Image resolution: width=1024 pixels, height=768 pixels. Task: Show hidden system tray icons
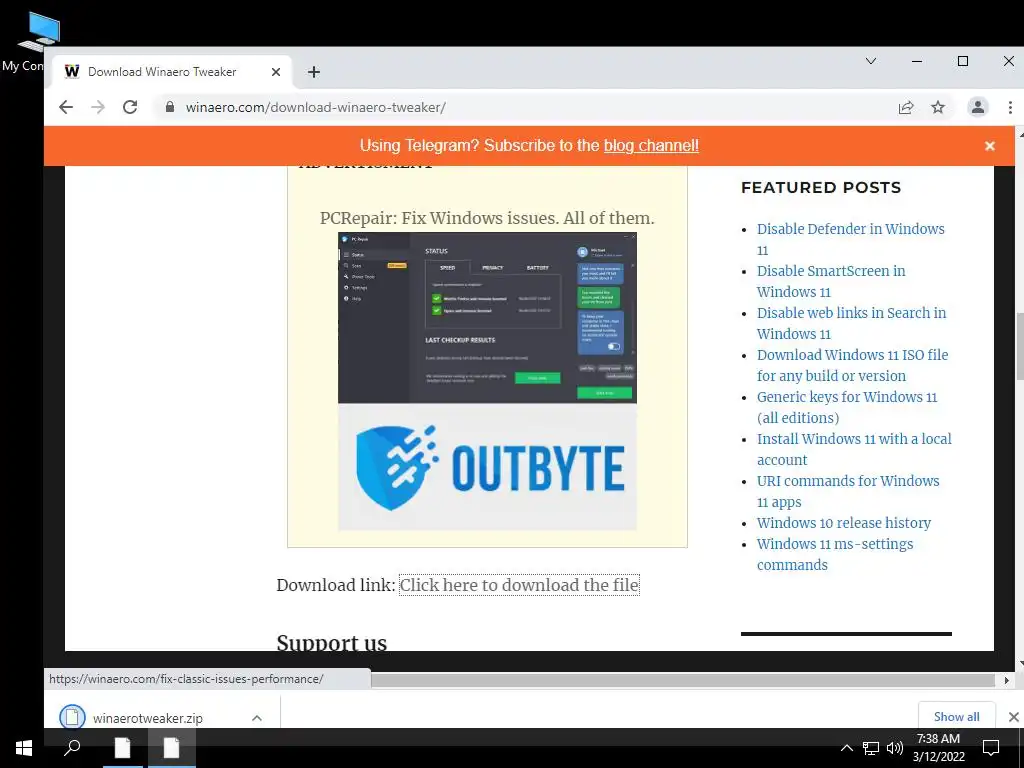point(846,748)
